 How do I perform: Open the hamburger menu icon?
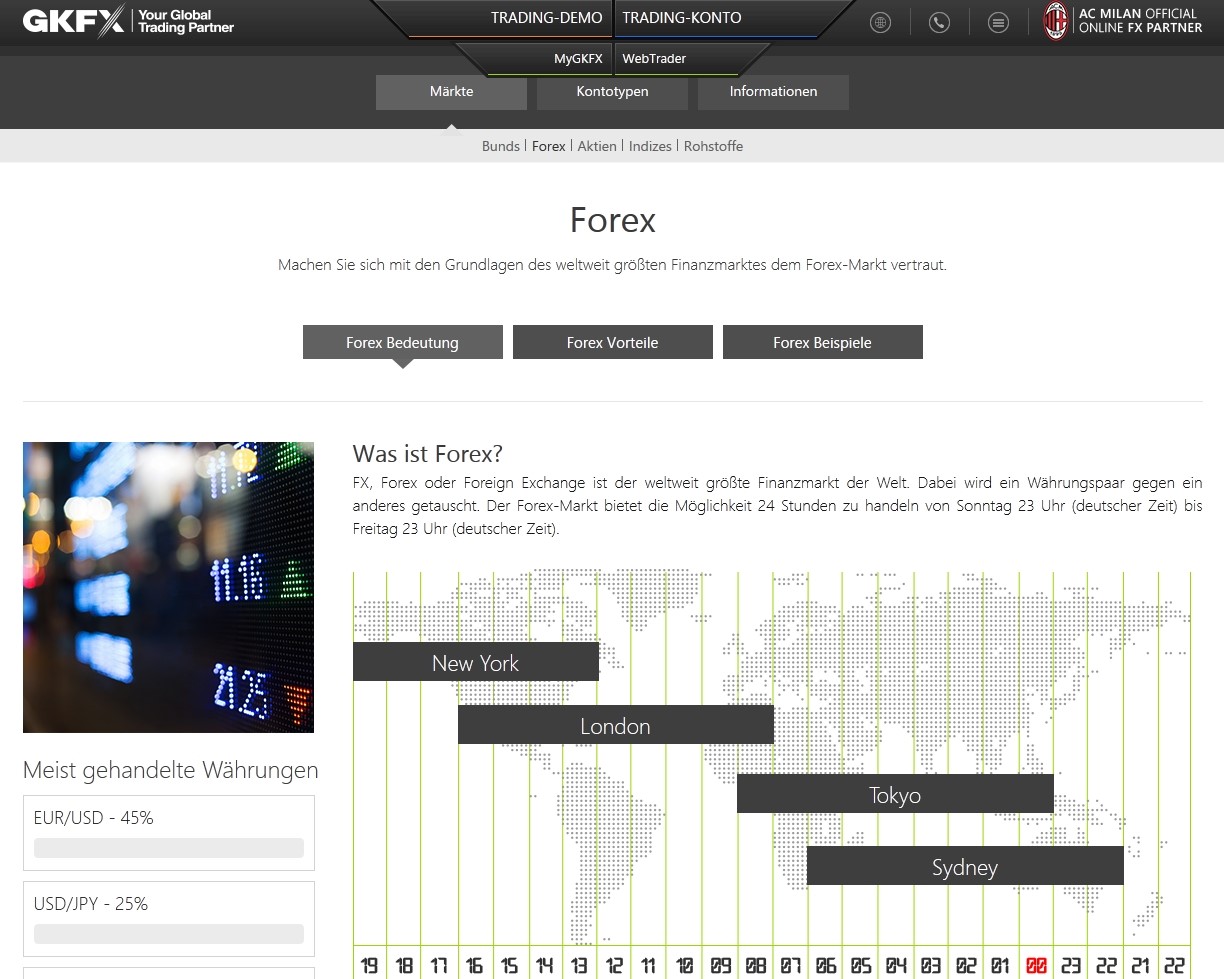pos(998,22)
